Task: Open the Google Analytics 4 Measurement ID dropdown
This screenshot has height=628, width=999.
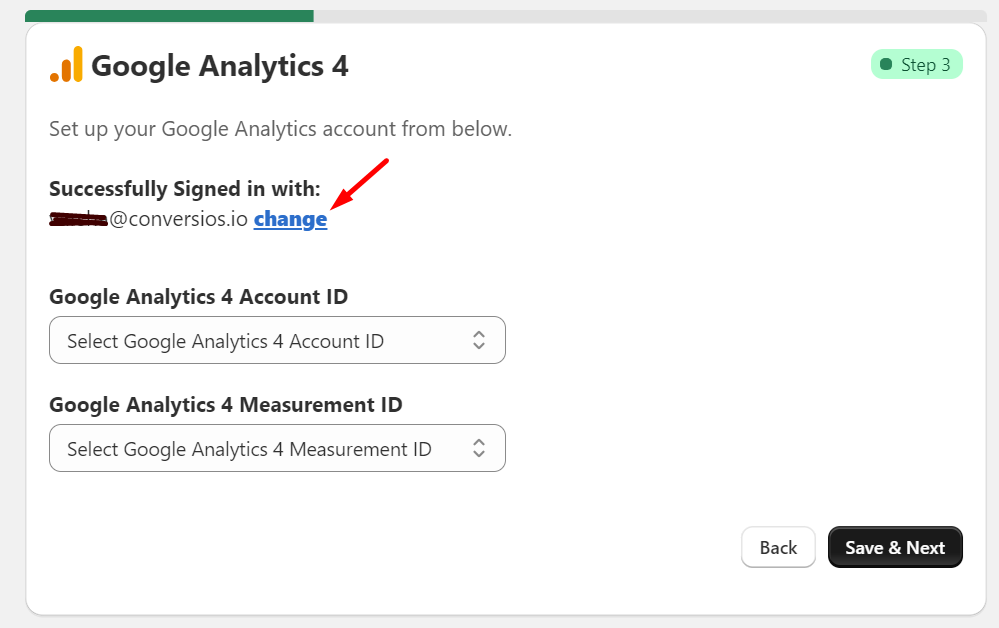Action: pos(277,448)
